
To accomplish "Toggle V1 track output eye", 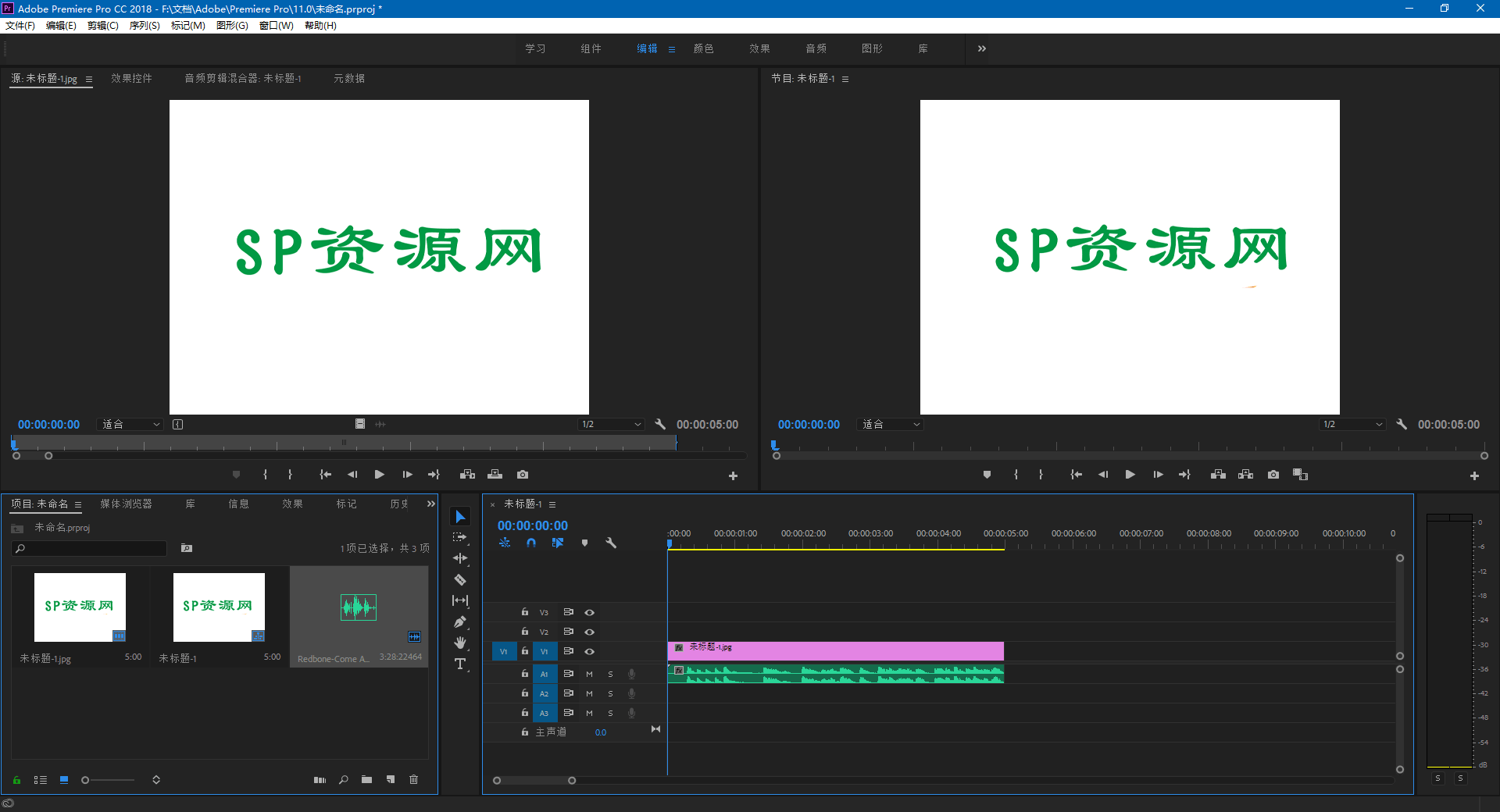I will pos(590,651).
